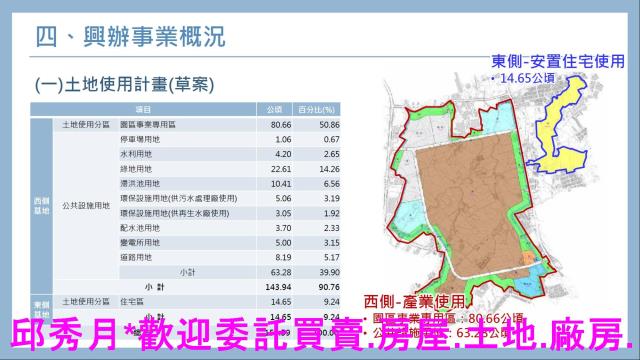Click the percentage 6.56

point(331,184)
